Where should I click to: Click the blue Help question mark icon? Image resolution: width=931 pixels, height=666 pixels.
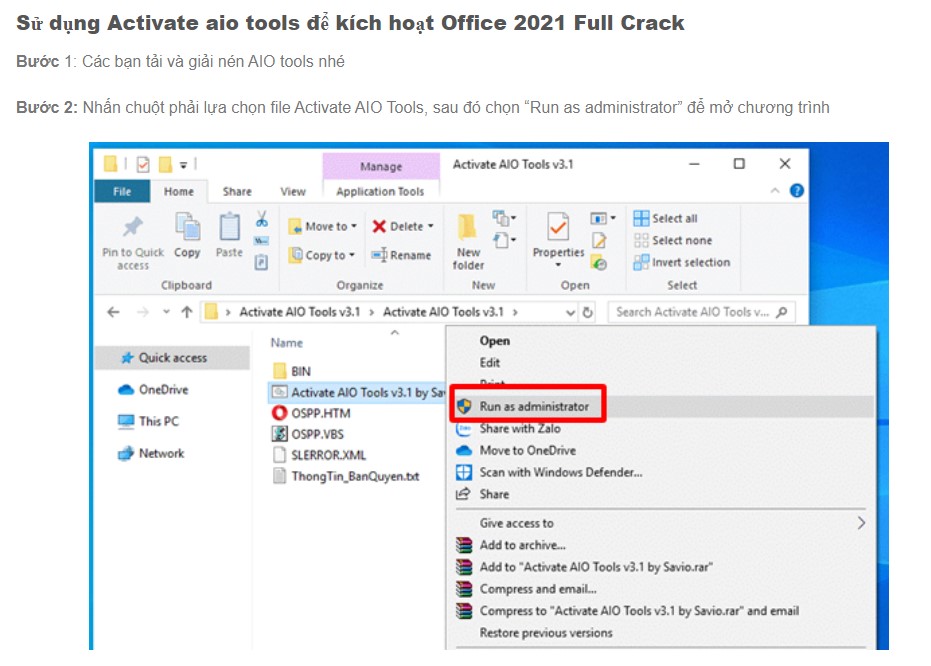797,190
